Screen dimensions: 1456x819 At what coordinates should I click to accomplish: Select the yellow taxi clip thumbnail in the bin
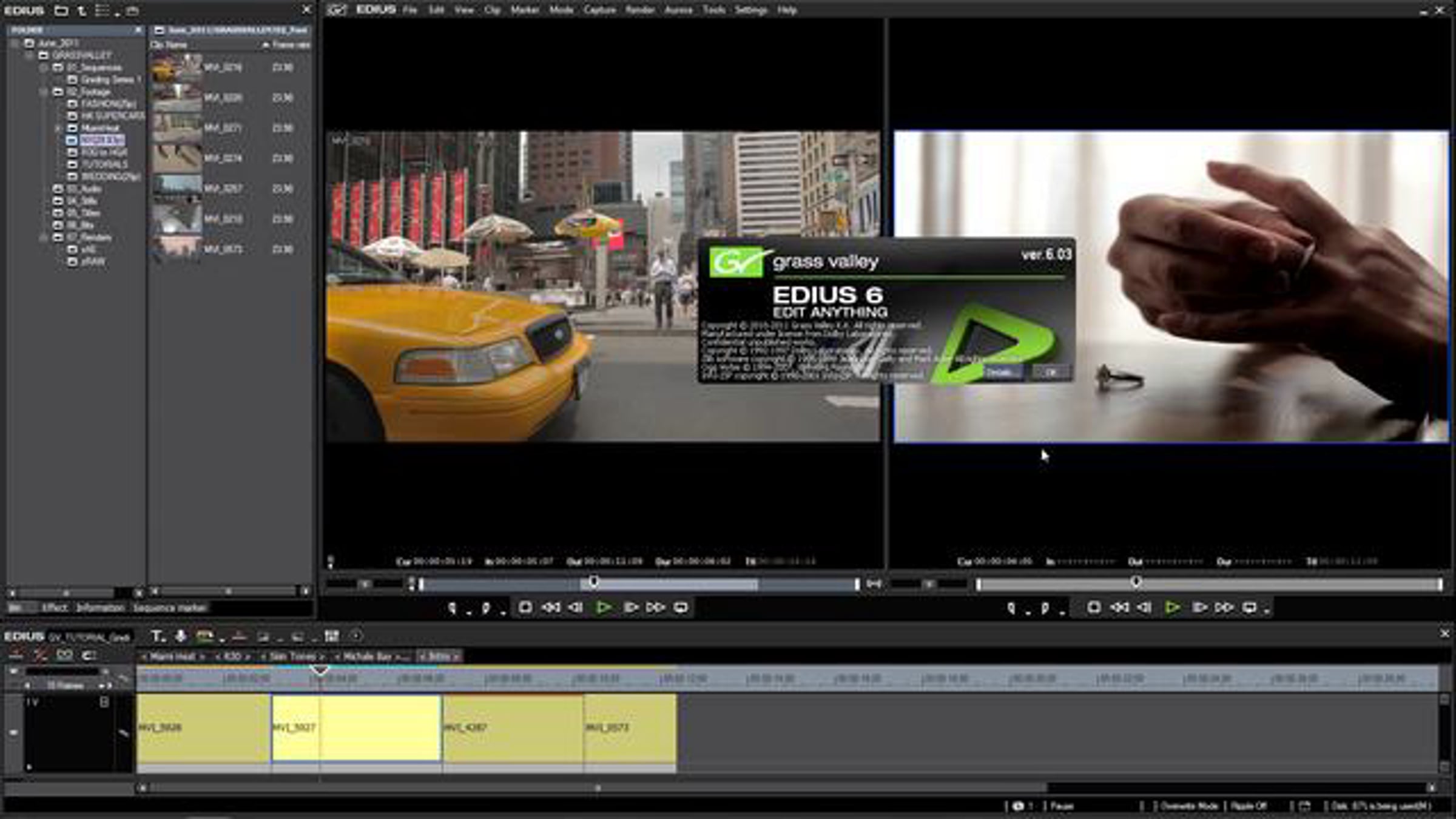pos(177,68)
